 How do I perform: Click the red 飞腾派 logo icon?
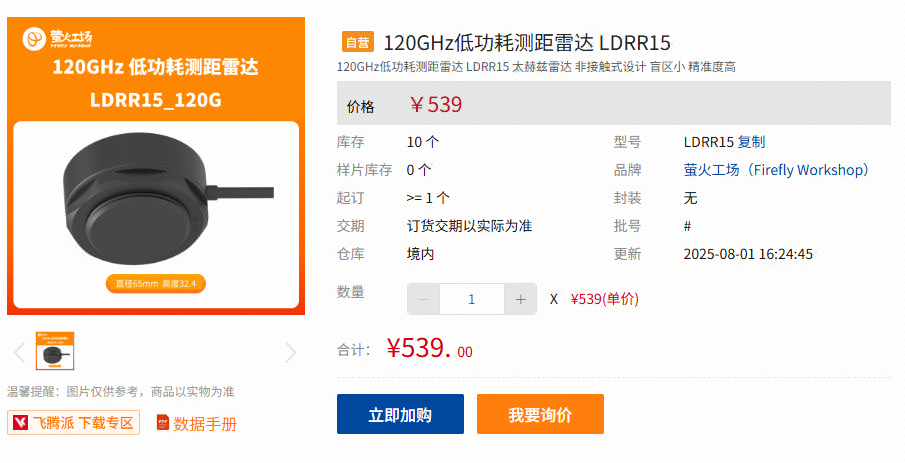point(20,423)
